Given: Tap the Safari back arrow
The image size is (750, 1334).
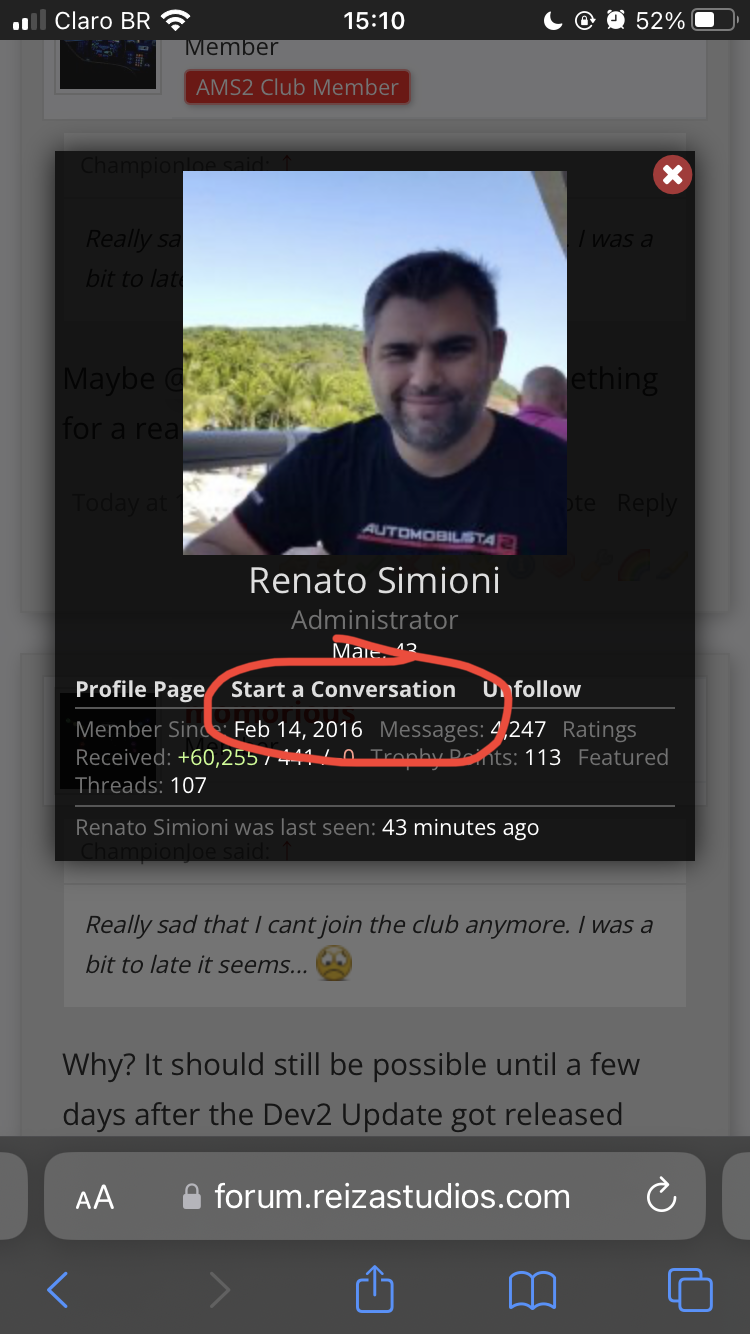Looking at the screenshot, I should click(58, 1289).
